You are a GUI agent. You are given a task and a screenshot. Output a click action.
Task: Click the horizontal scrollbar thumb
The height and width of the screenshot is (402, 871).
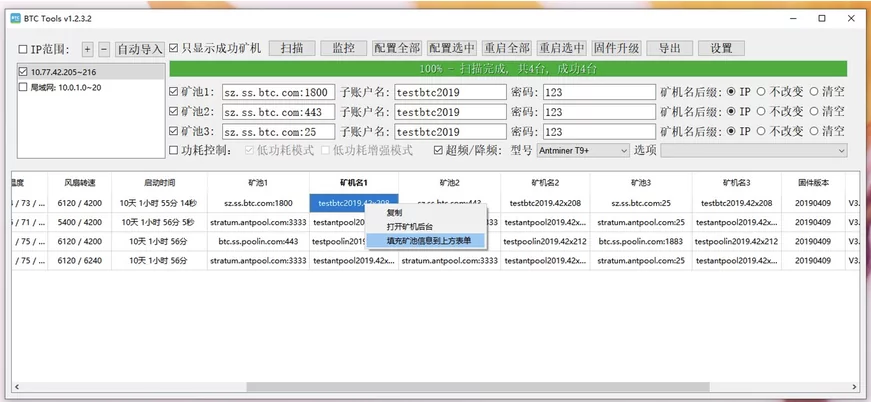(x=478, y=386)
